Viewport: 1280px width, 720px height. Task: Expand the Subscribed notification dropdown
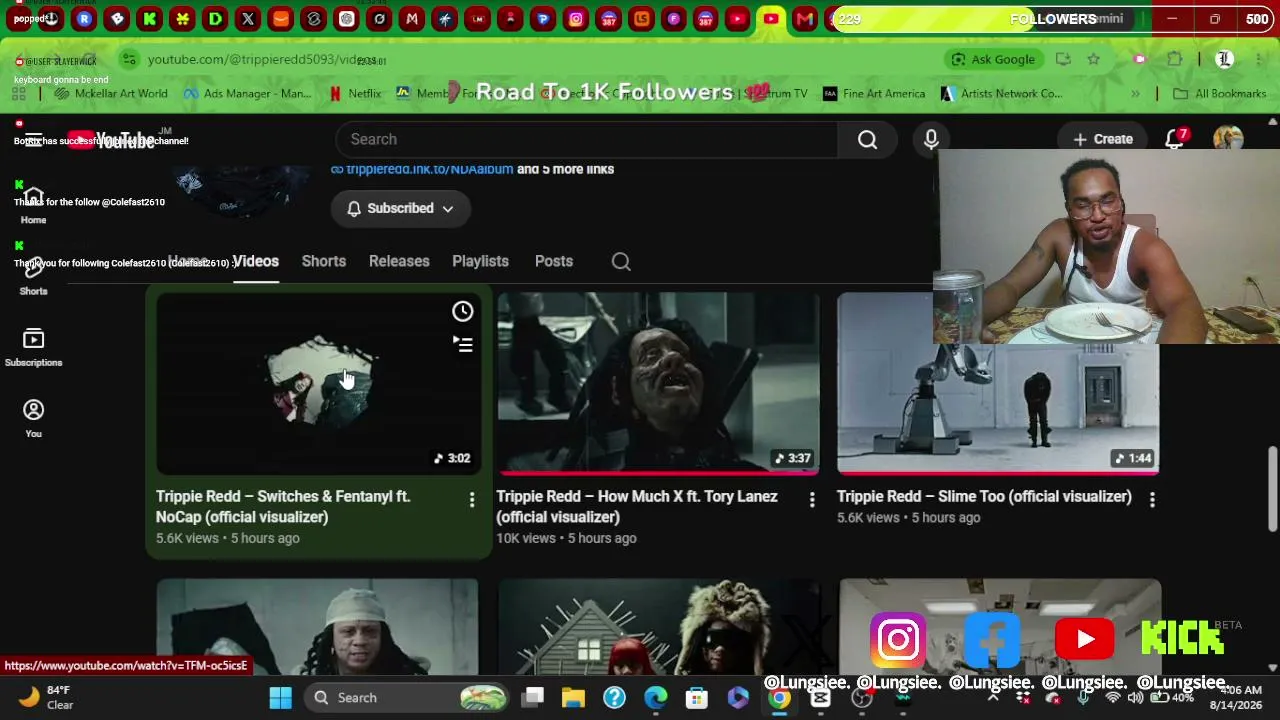[x=400, y=208]
